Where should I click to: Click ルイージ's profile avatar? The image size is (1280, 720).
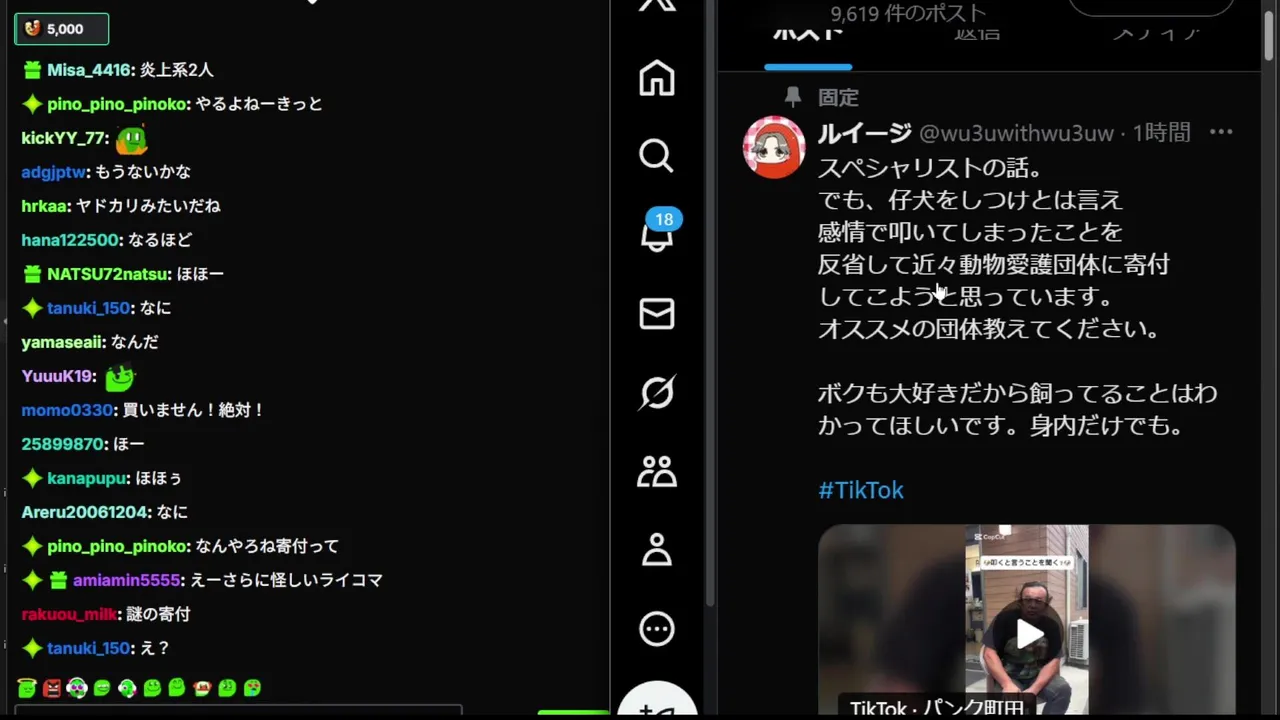click(x=774, y=147)
